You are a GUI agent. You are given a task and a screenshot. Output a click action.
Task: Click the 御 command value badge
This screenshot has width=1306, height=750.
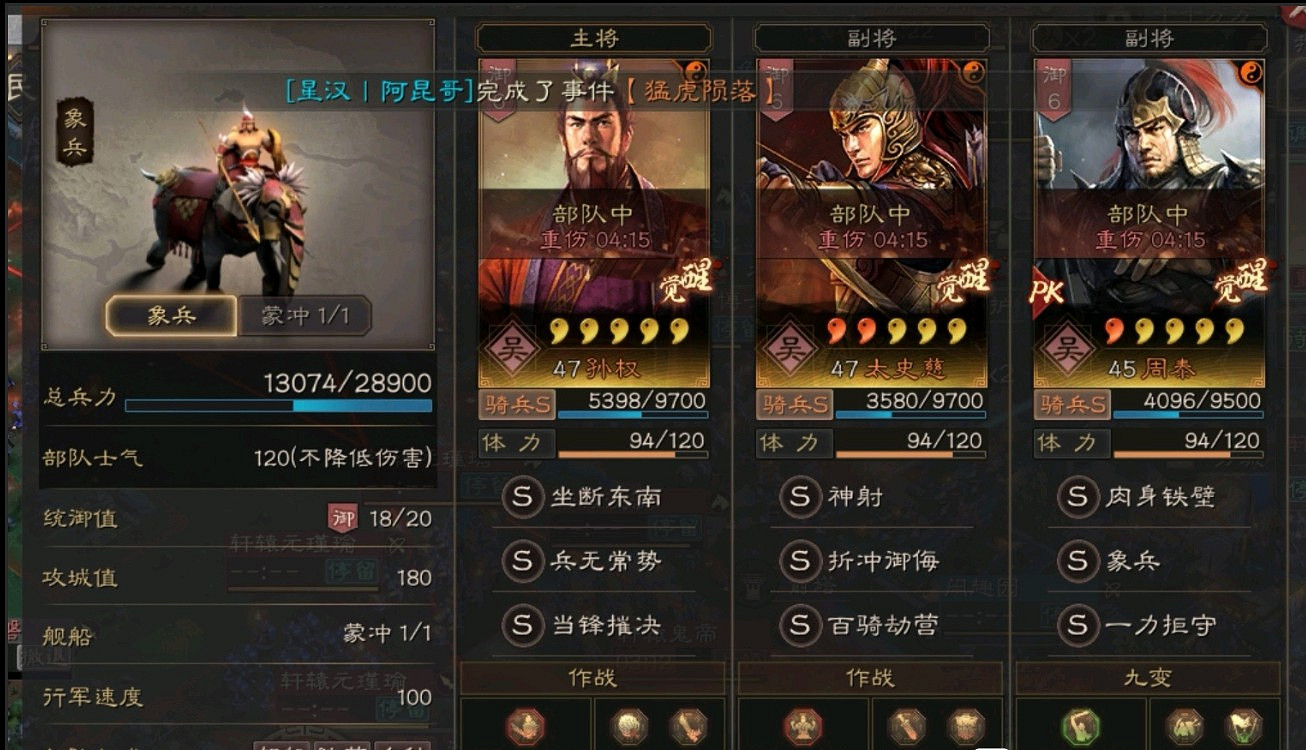click(x=343, y=518)
